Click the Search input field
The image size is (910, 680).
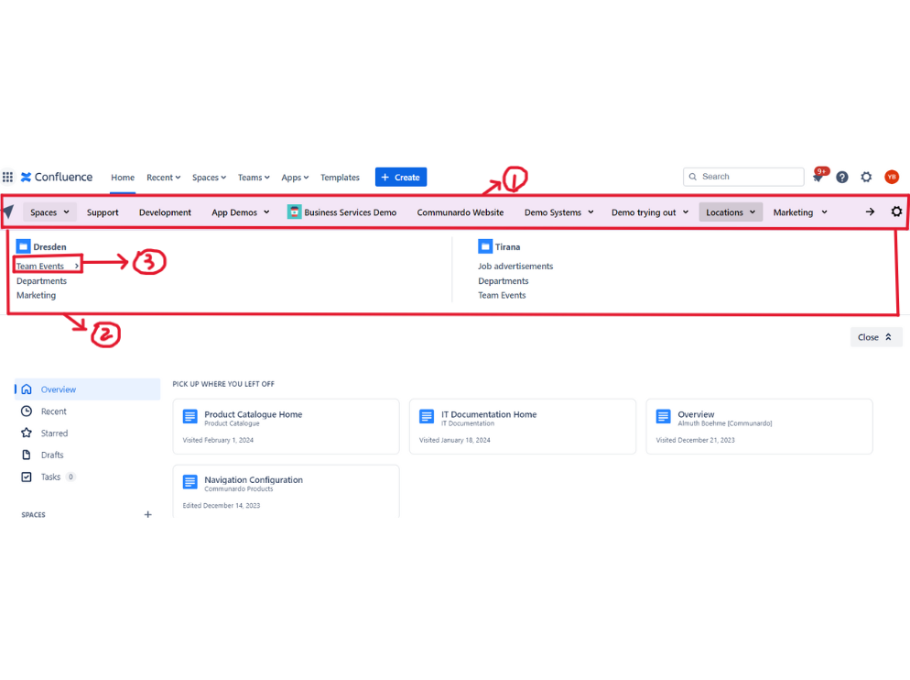(x=745, y=176)
